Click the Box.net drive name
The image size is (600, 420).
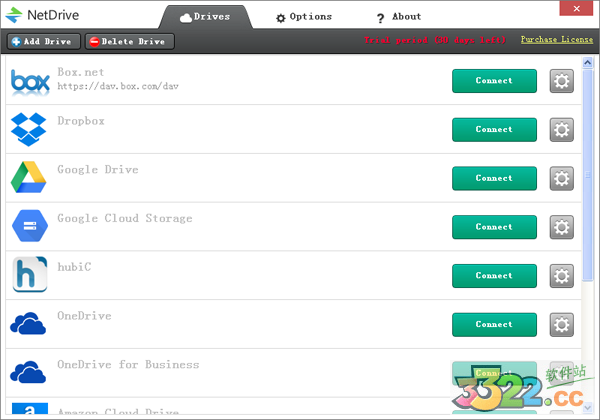pos(81,72)
